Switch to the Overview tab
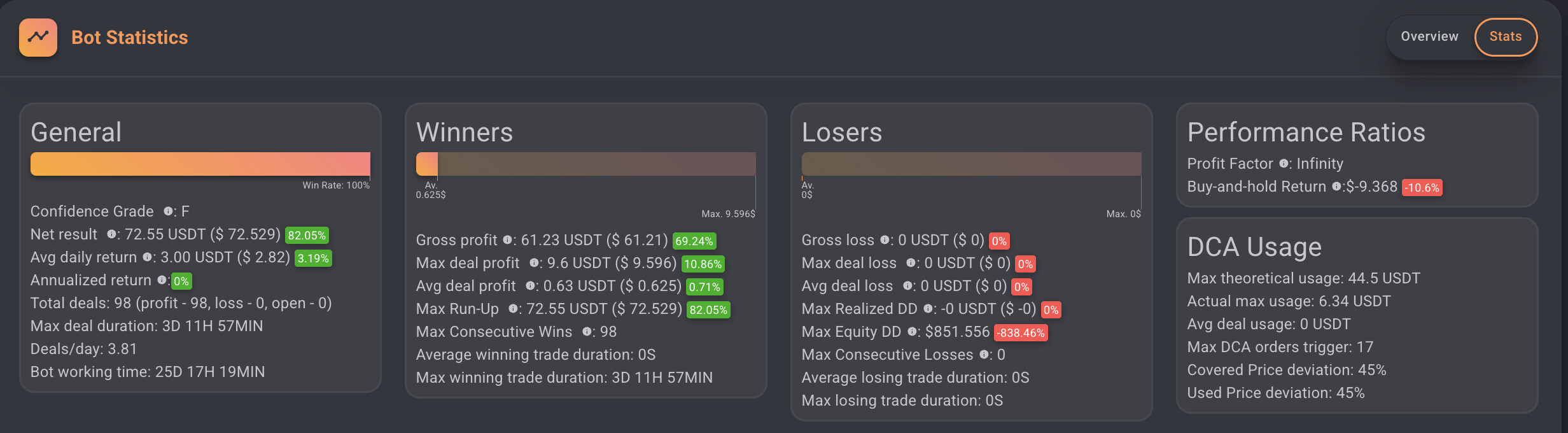This screenshot has height=433, width=1568. (x=1429, y=37)
